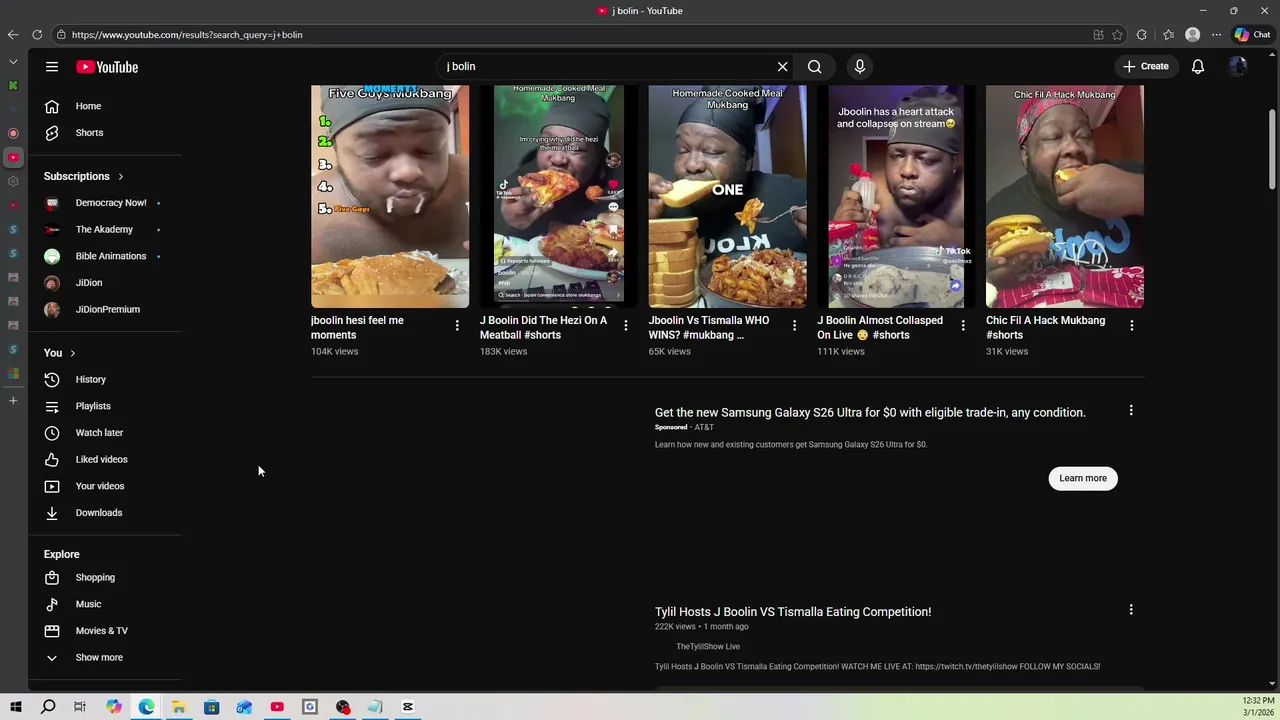
Task: Click Learn more on the AT&T ad
Action: [1083, 478]
